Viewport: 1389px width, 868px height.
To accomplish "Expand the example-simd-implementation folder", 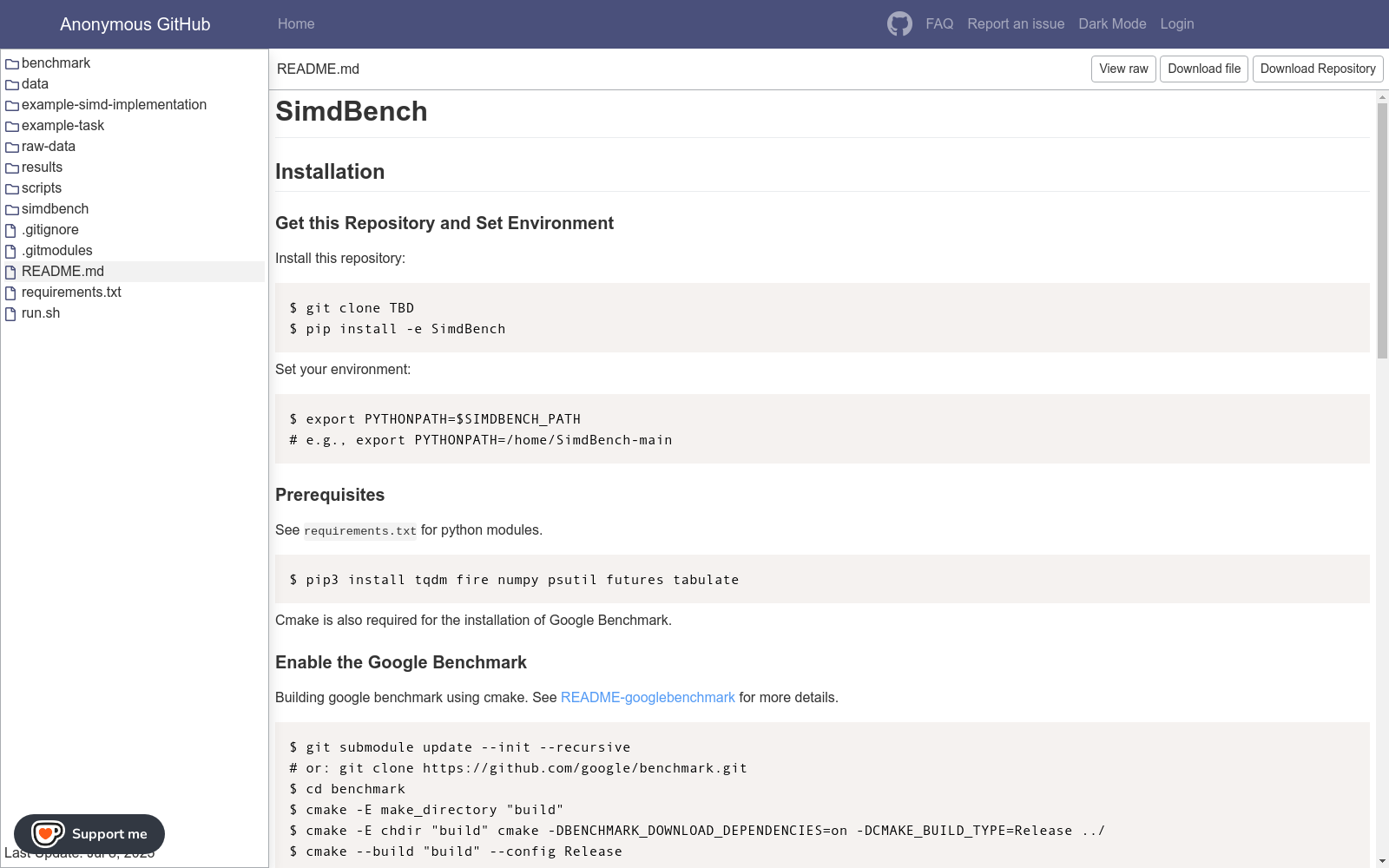I will point(114,105).
